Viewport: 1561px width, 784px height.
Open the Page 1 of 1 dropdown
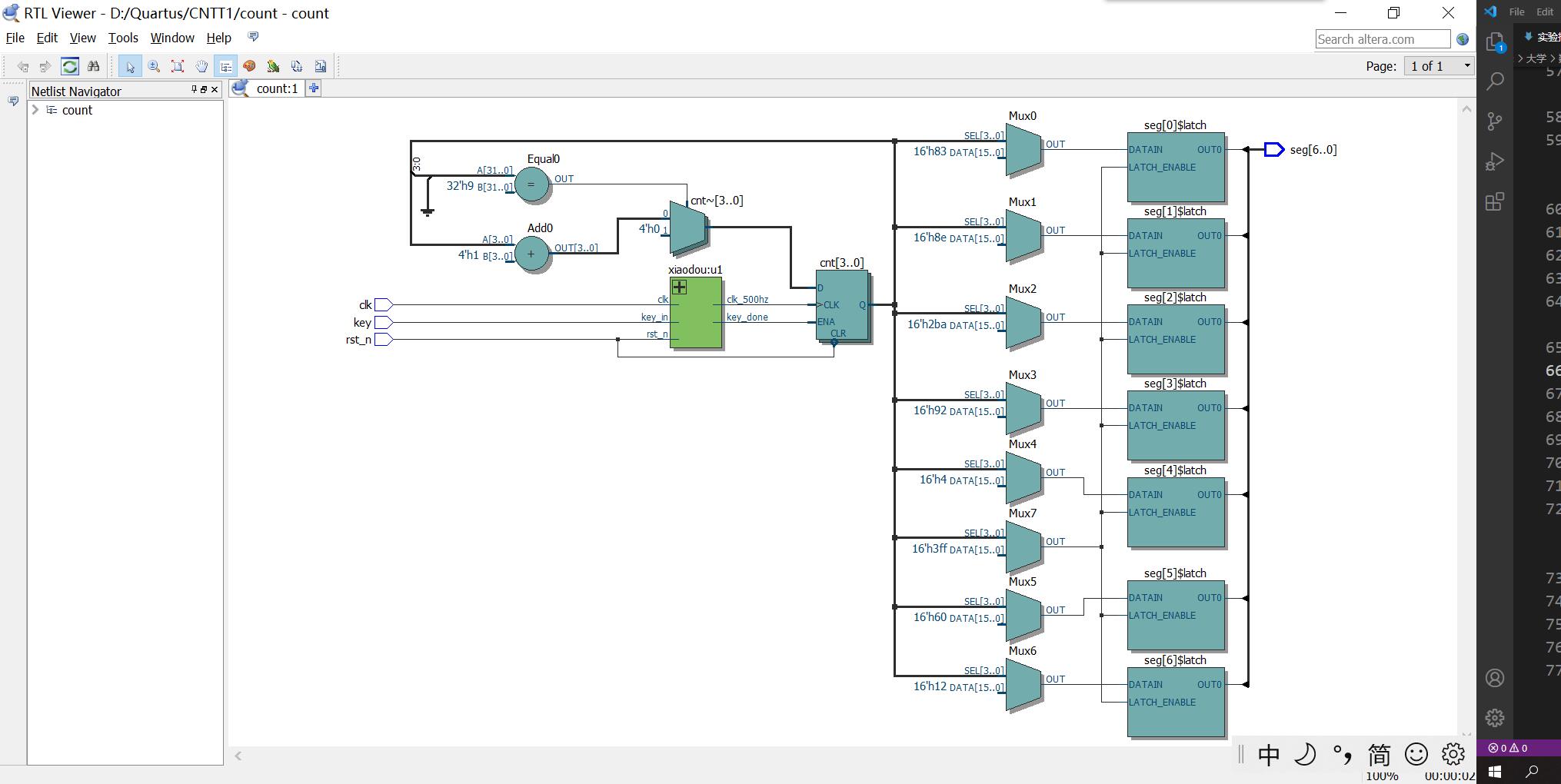pyautogui.click(x=1439, y=66)
